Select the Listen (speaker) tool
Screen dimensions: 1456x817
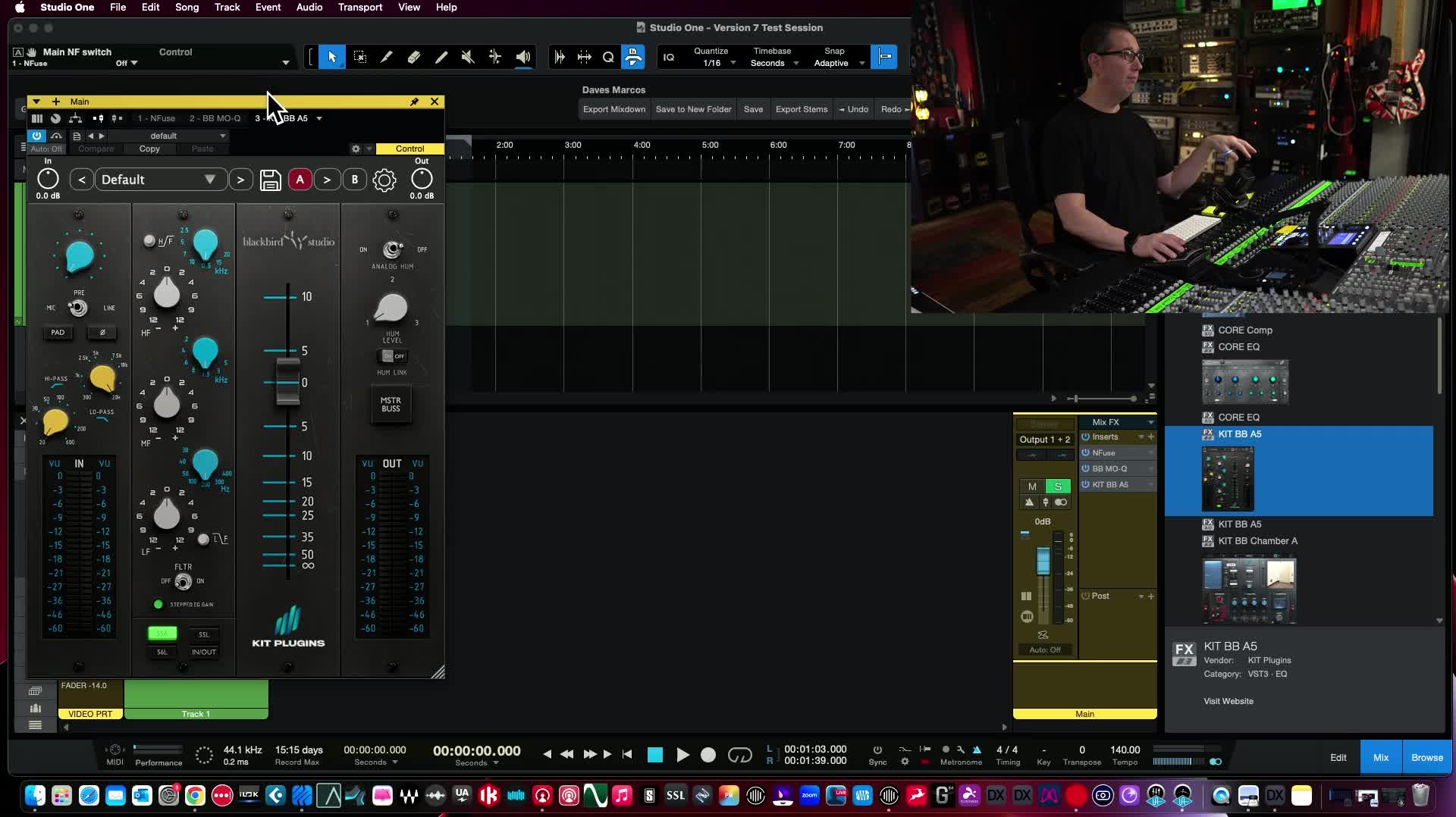pyautogui.click(x=523, y=57)
